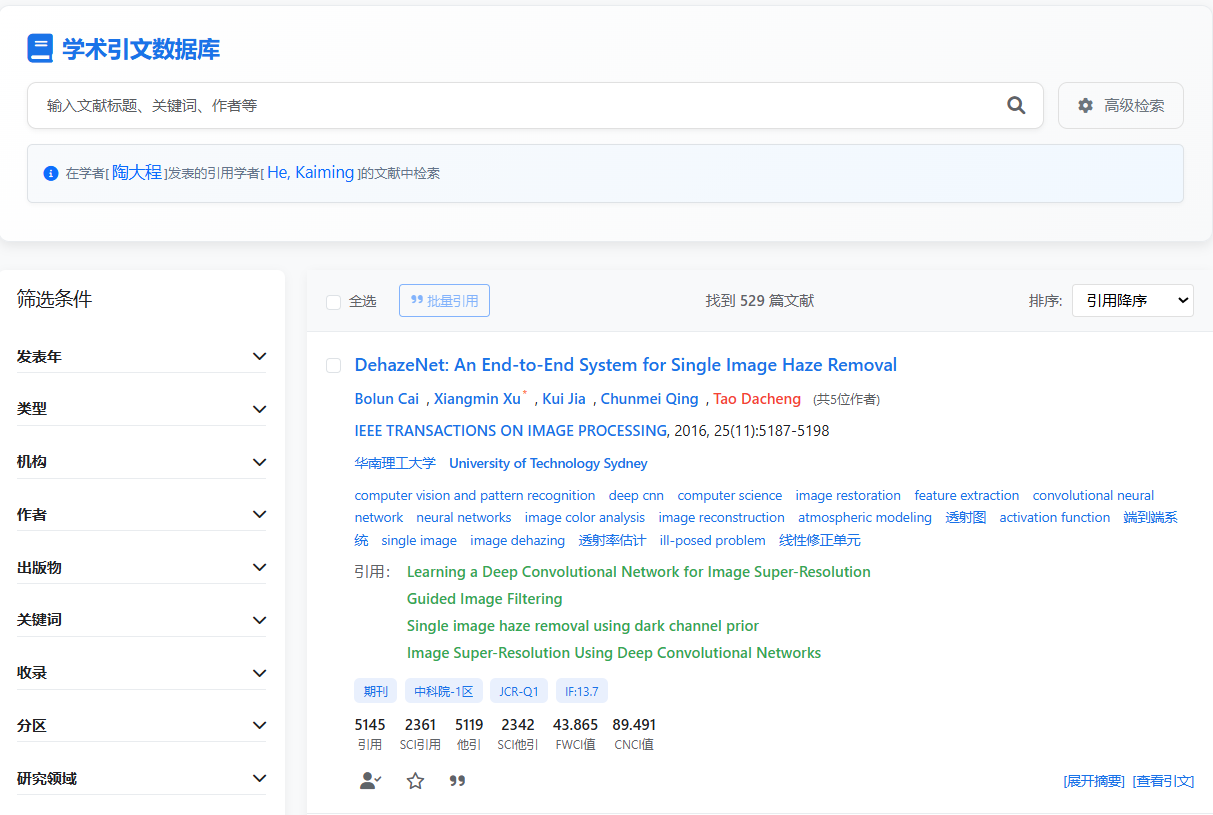1213x815 pixels.
Task: Tick the checkbox beside the DehazeNet paper
Action: click(x=334, y=365)
